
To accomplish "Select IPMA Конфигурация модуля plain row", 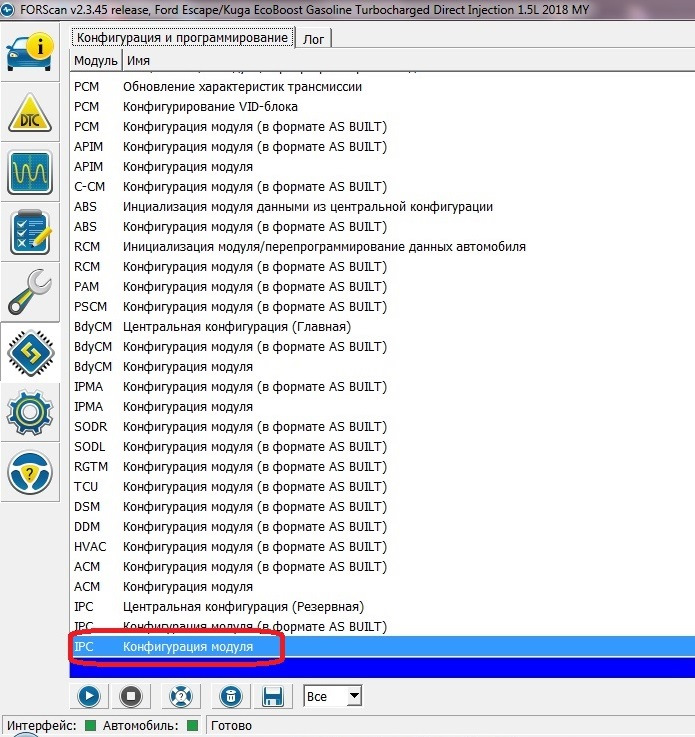I will tap(382, 407).
